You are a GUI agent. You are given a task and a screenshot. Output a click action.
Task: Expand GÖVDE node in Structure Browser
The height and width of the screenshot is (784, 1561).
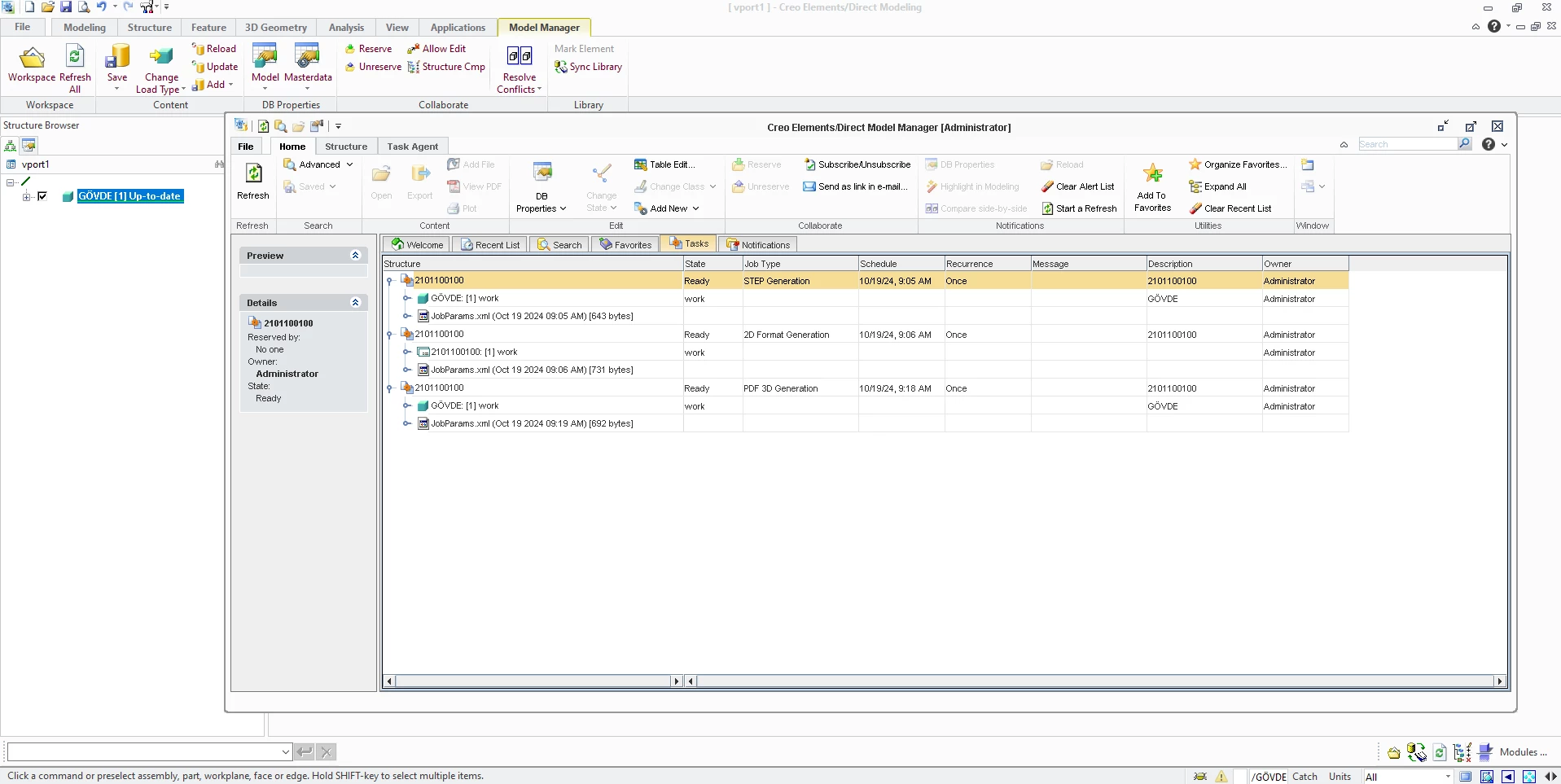tap(27, 196)
